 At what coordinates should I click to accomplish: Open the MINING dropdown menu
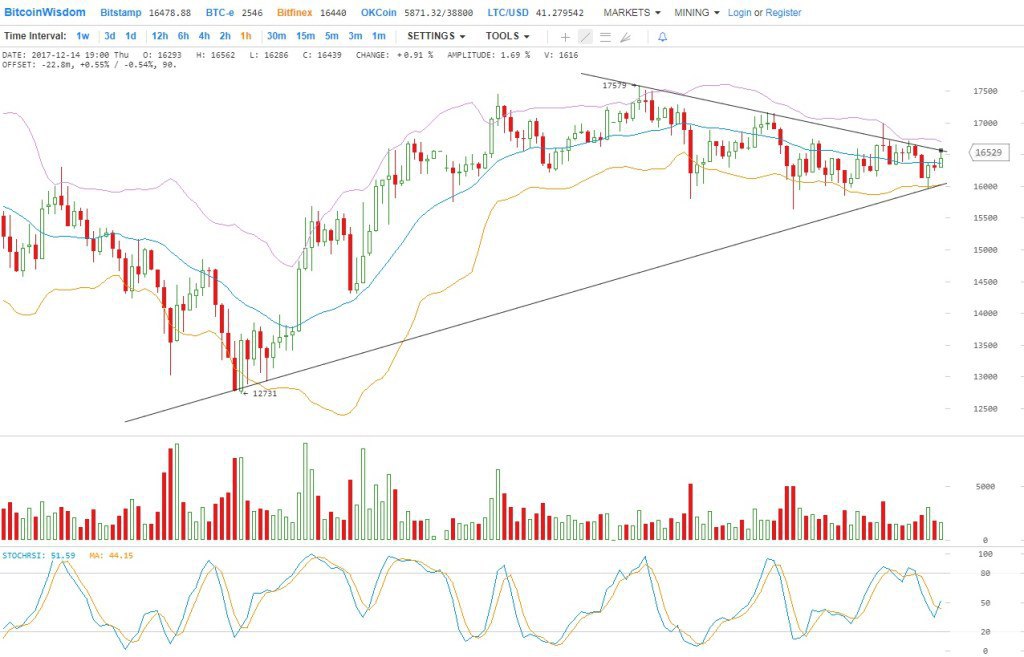click(x=697, y=12)
